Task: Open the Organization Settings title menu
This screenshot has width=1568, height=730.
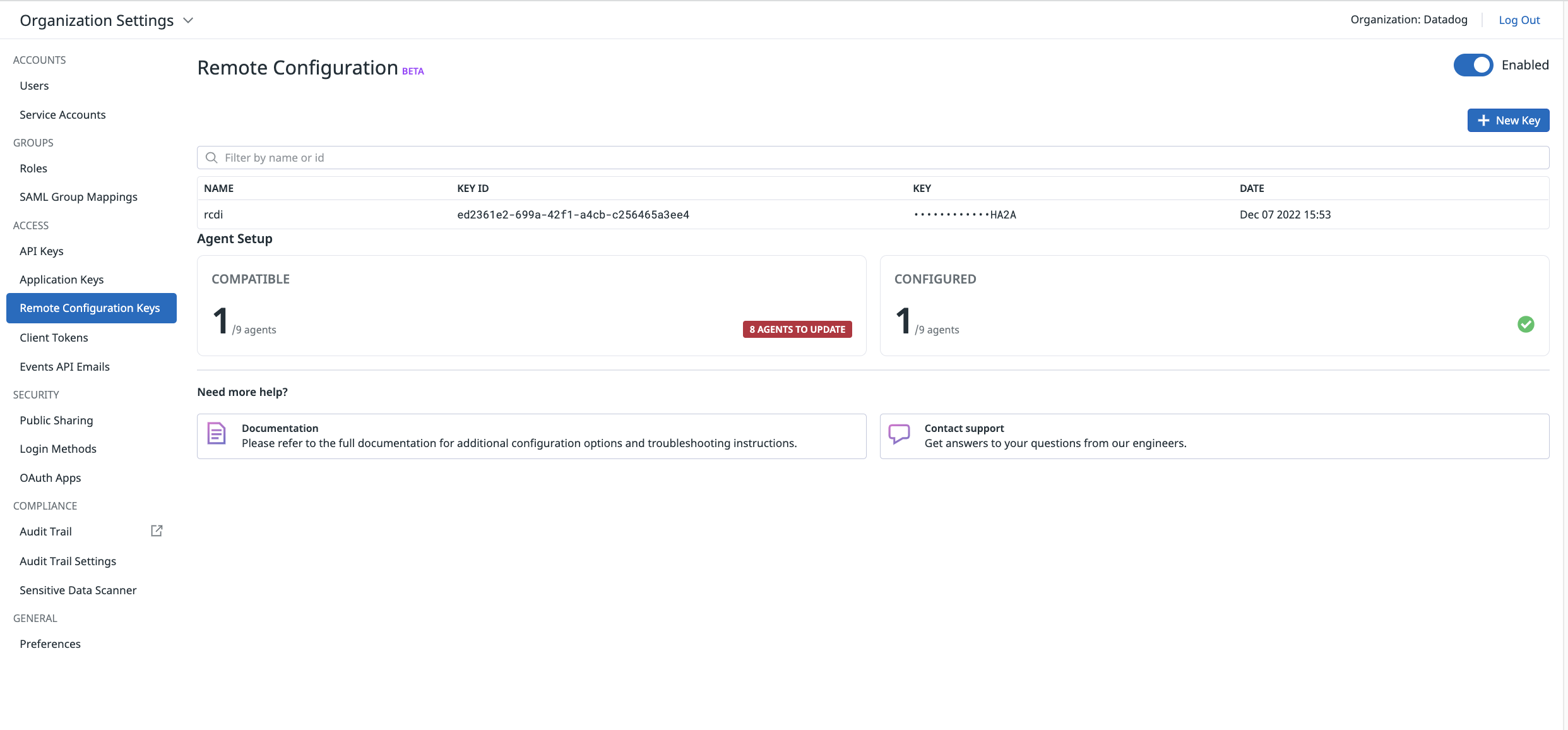Action: coord(97,21)
